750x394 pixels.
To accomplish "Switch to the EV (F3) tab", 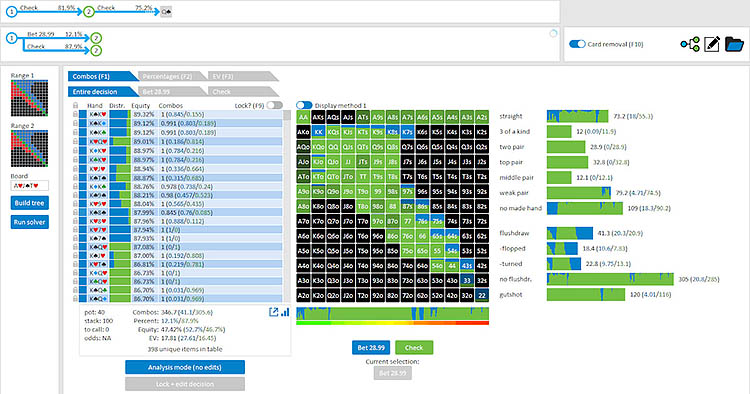I will pos(243,76).
